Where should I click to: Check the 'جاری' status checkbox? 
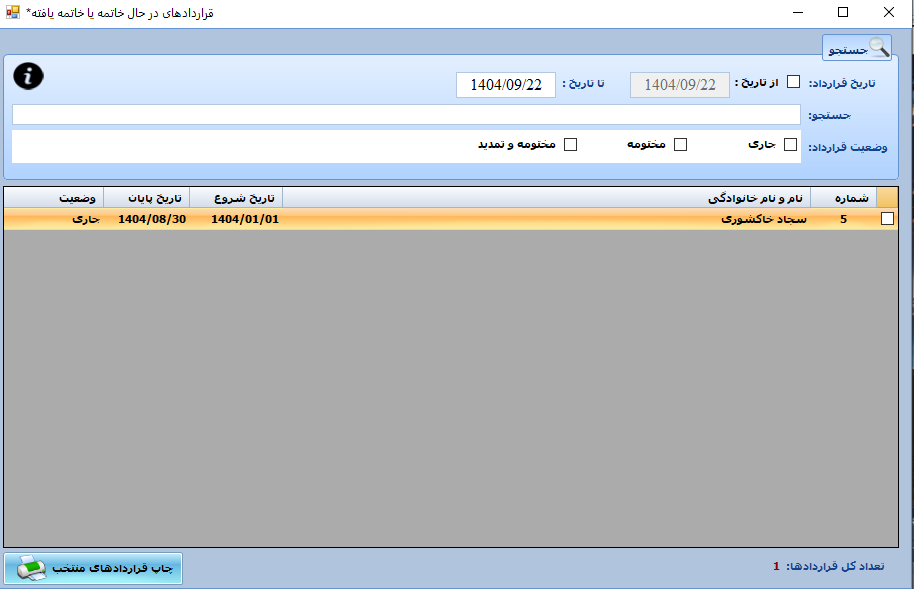[x=791, y=145]
